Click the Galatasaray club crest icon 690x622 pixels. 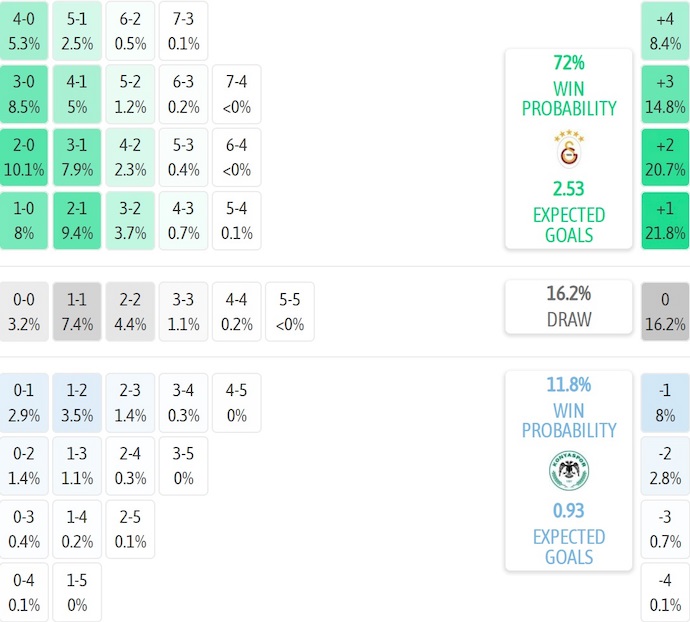click(x=568, y=151)
